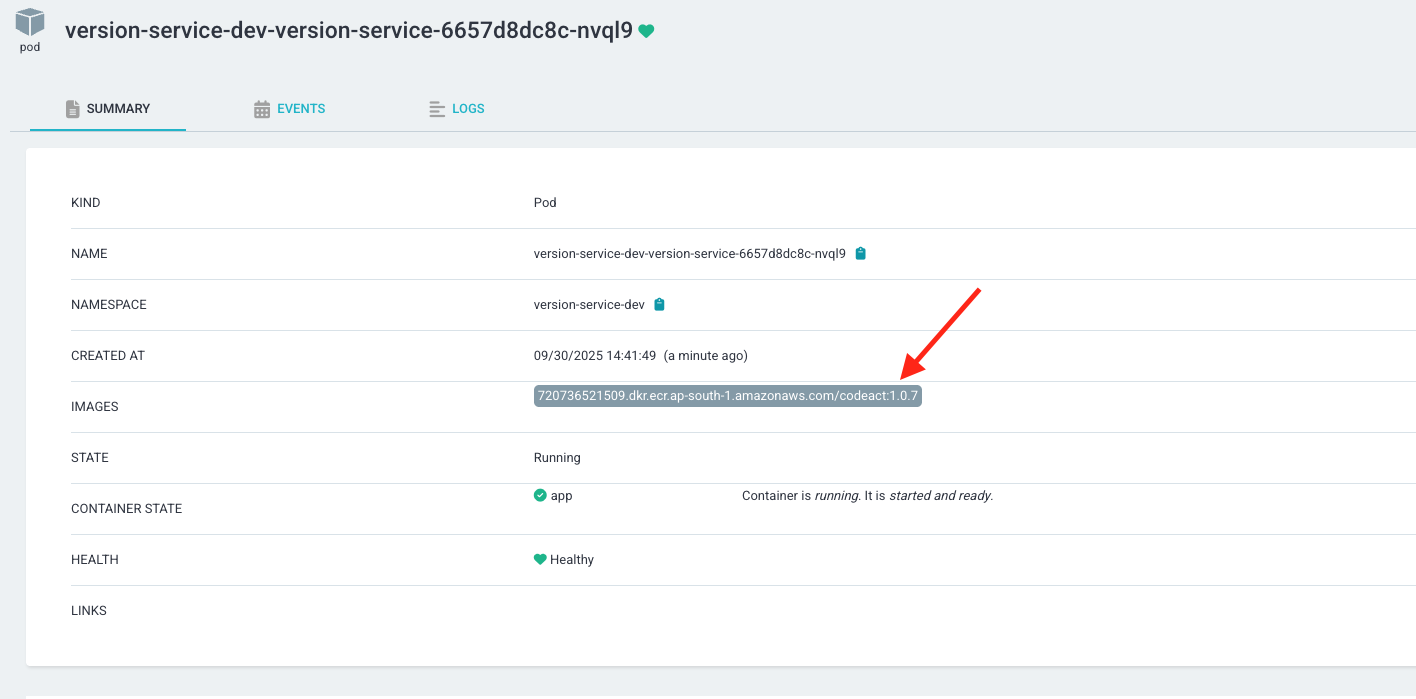The height and width of the screenshot is (699, 1416).
Task: Click the pod cube icon
Action: [x=30, y=23]
